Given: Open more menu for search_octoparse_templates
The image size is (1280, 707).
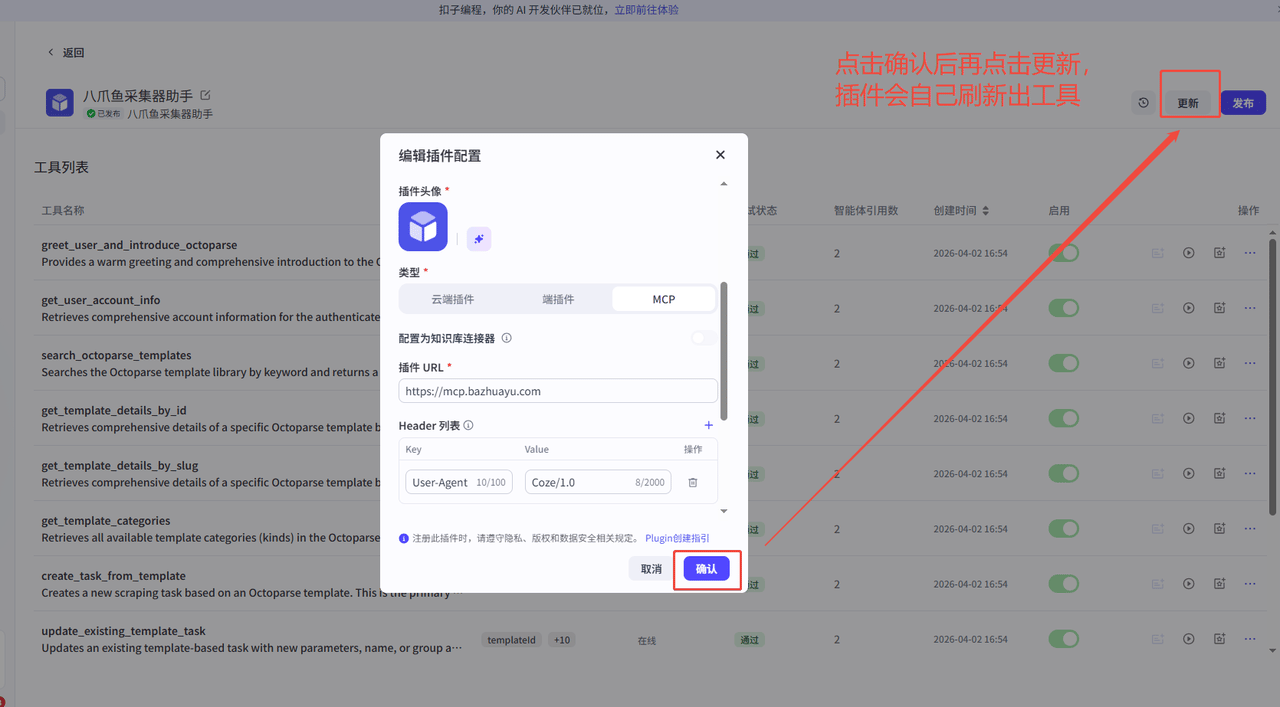Looking at the screenshot, I should point(1250,363).
